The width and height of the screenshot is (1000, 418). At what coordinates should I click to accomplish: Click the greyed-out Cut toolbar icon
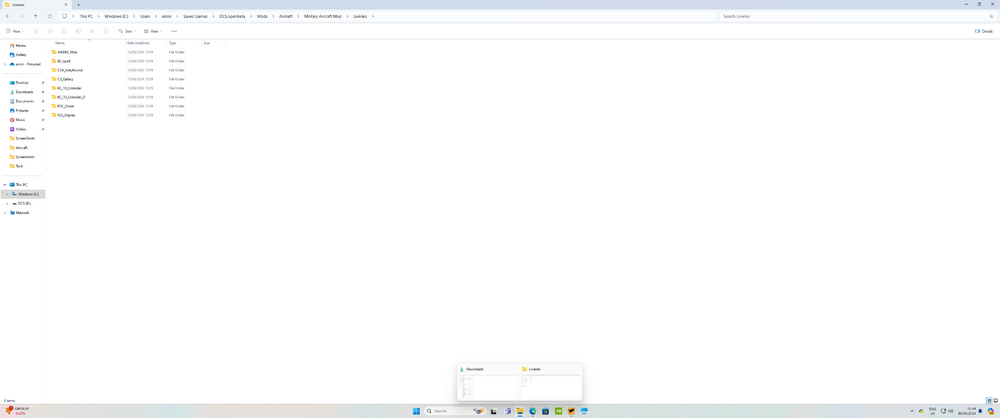click(x=36, y=31)
